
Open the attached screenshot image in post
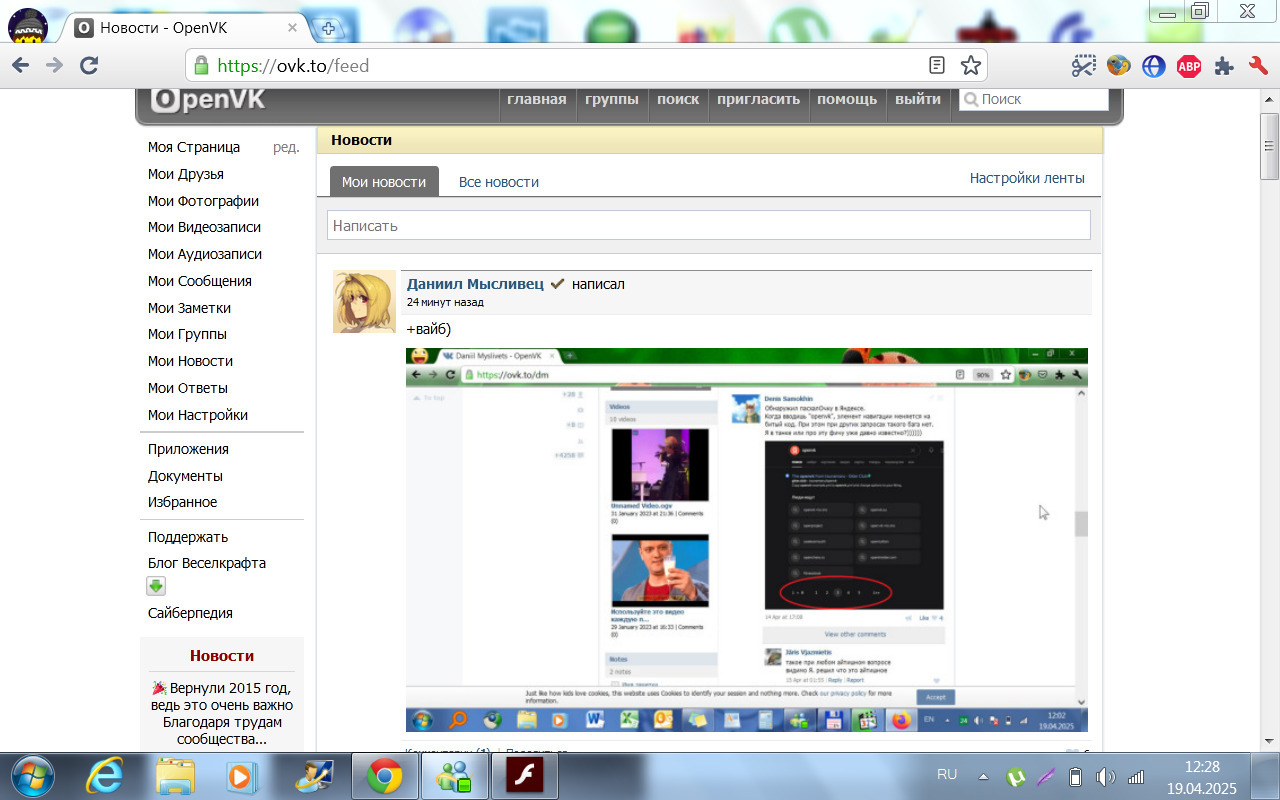[x=747, y=540]
